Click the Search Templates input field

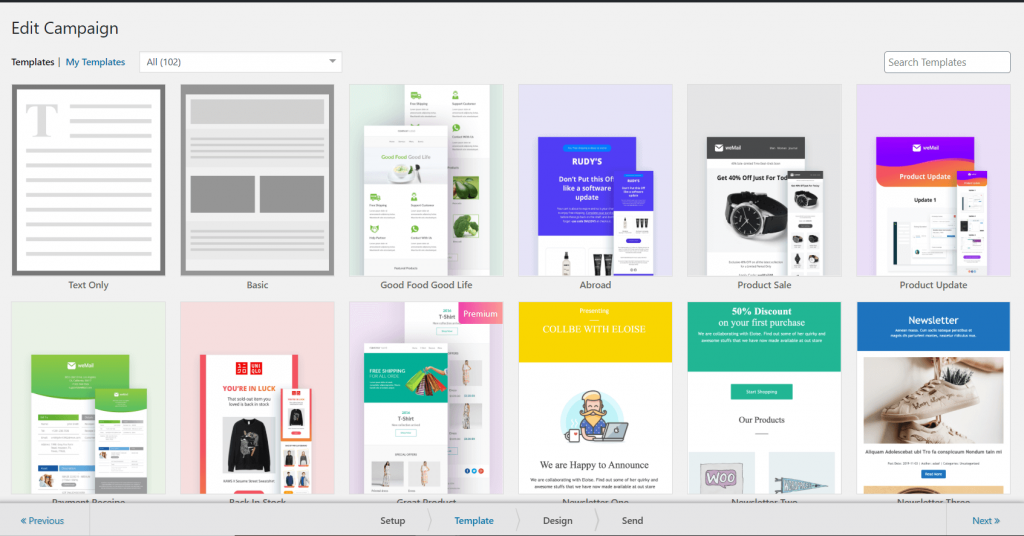coord(947,62)
